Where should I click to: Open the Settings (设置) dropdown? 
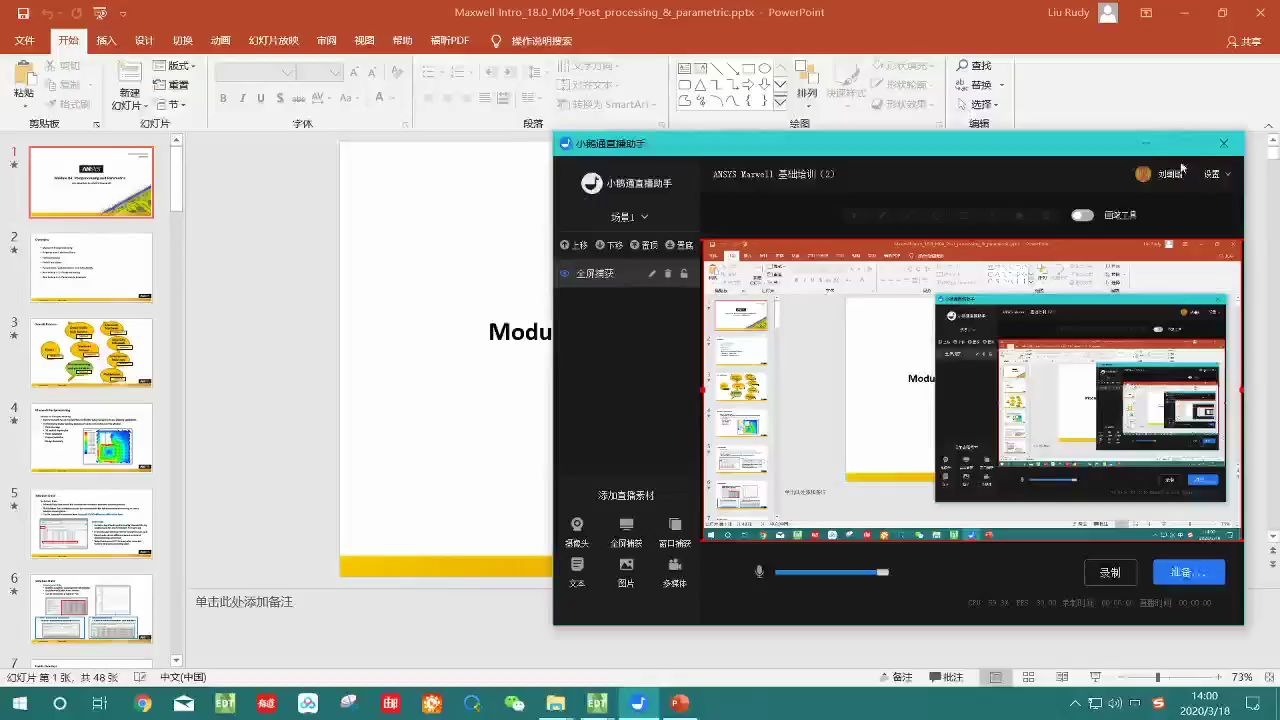1217,174
